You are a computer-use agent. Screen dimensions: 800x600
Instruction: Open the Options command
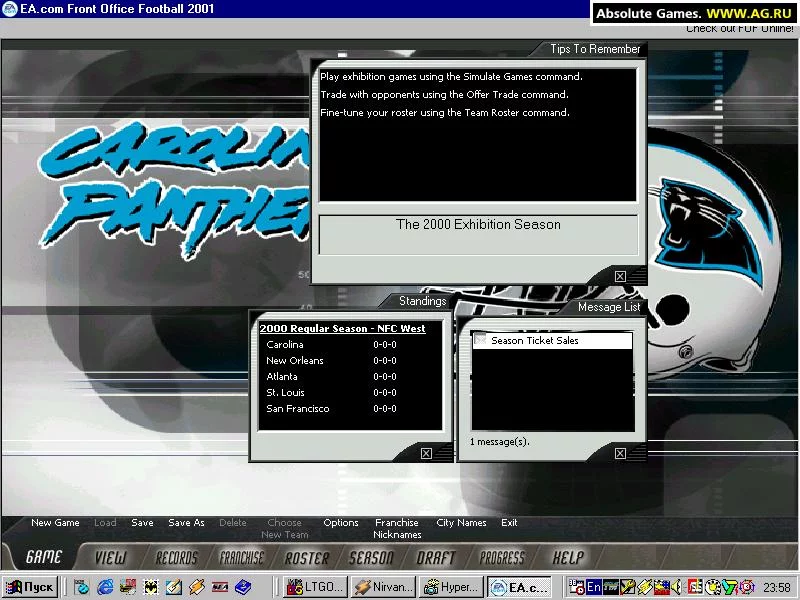click(x=341, y=523)
